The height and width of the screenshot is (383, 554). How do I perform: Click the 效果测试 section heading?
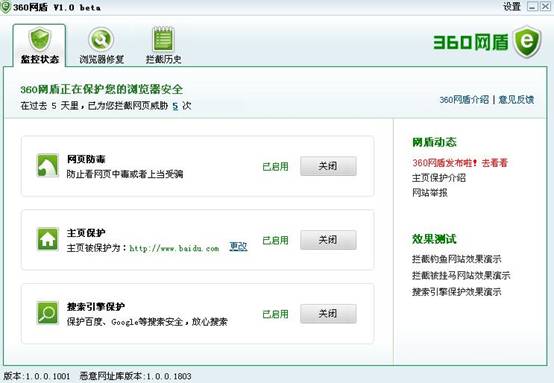(x=434, y=239)
